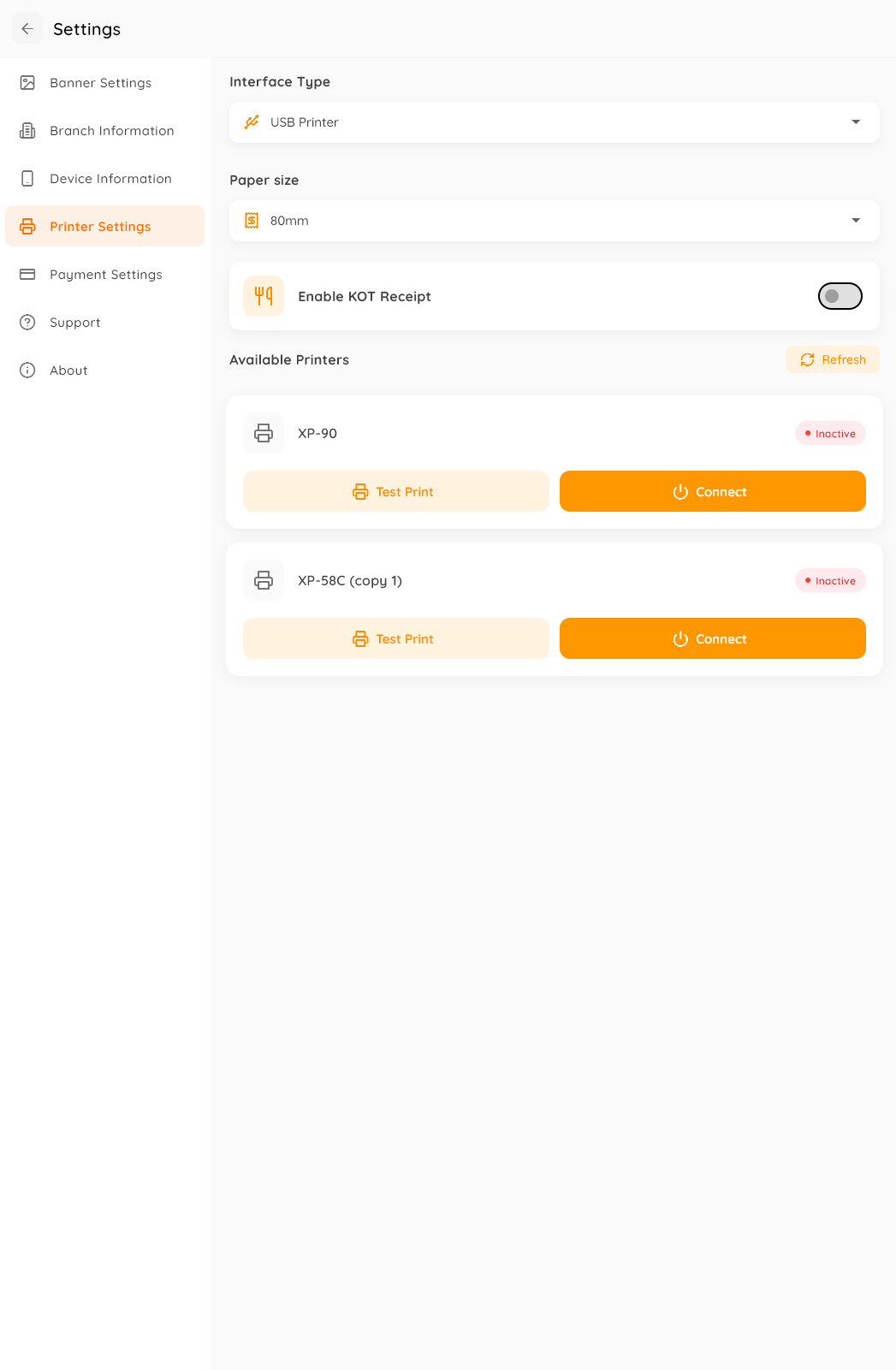
Task: Click the Device Information phone icon
Action: [x=27, y=178]
